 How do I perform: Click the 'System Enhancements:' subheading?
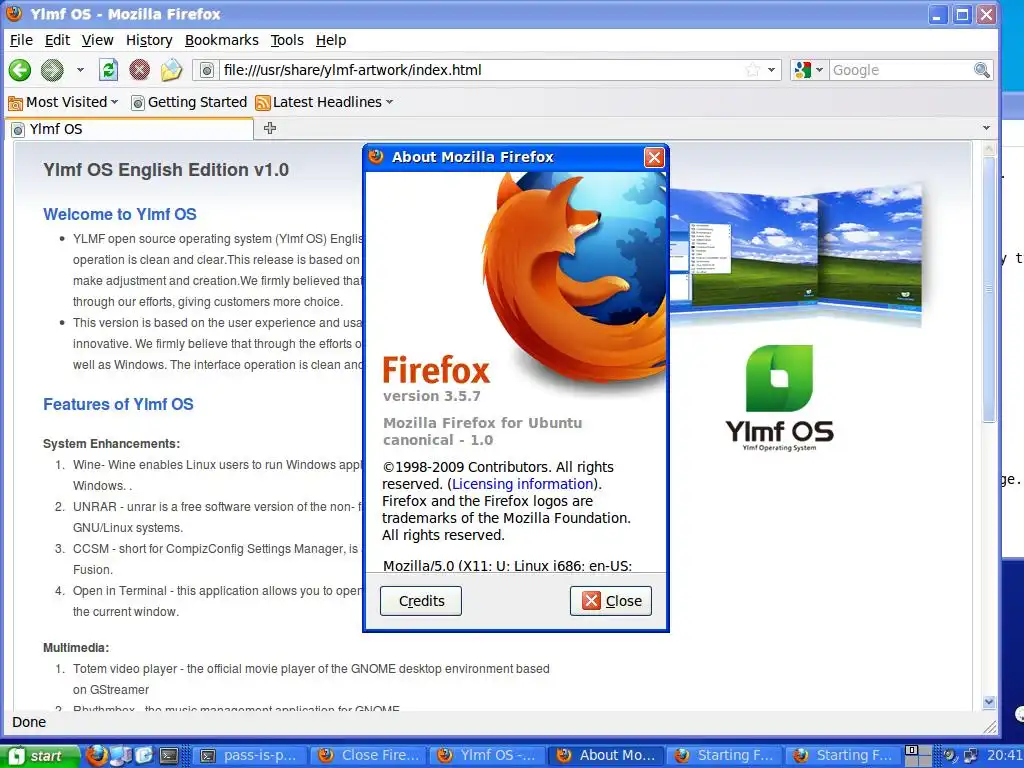(112, 443)
